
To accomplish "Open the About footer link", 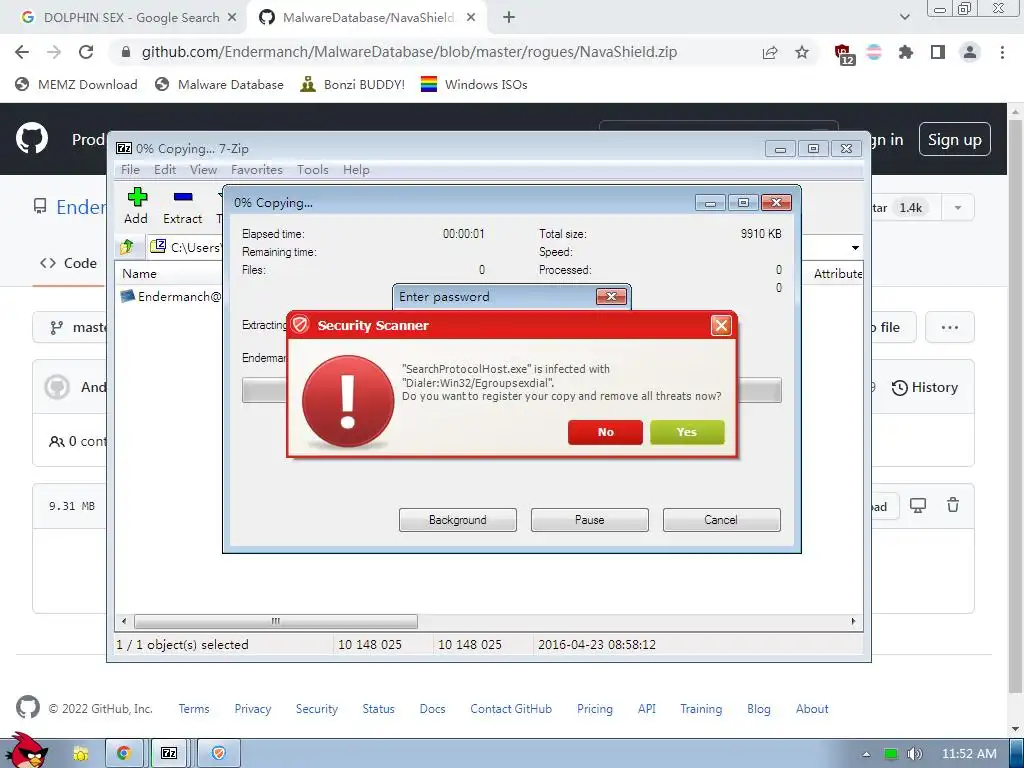I will (x=812, y=709).
